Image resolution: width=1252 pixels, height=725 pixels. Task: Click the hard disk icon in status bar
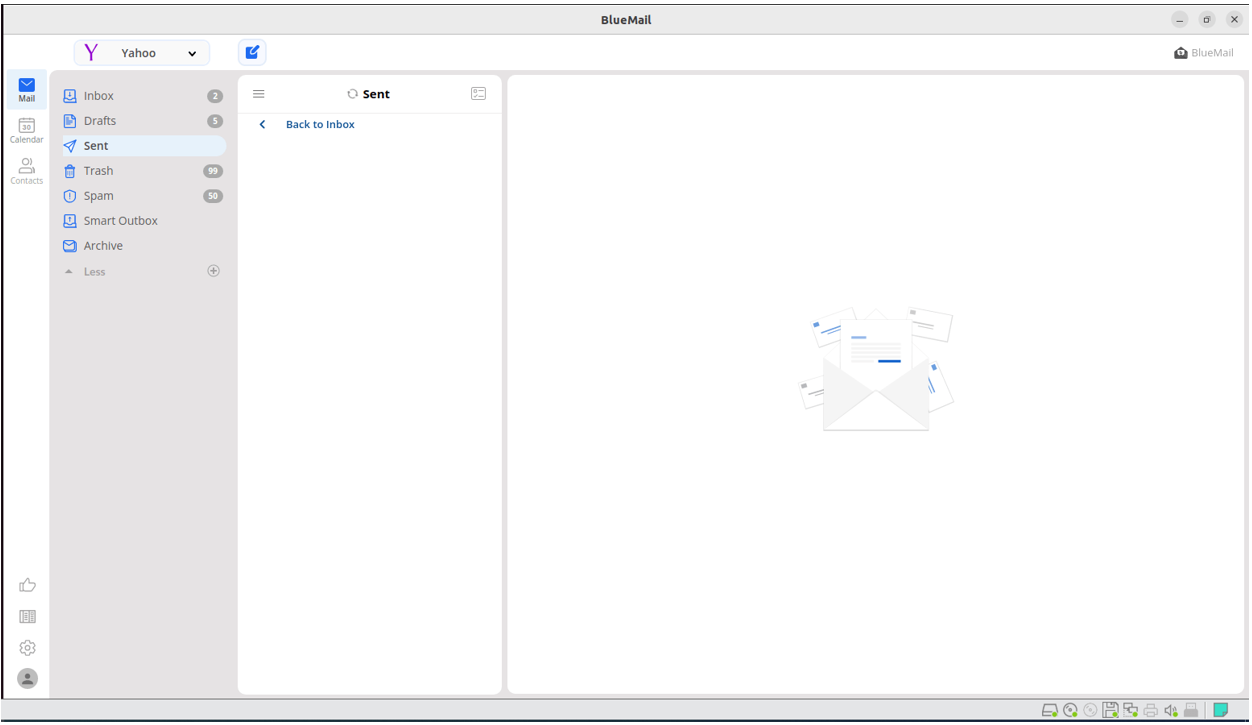[x=1050, y=711]
